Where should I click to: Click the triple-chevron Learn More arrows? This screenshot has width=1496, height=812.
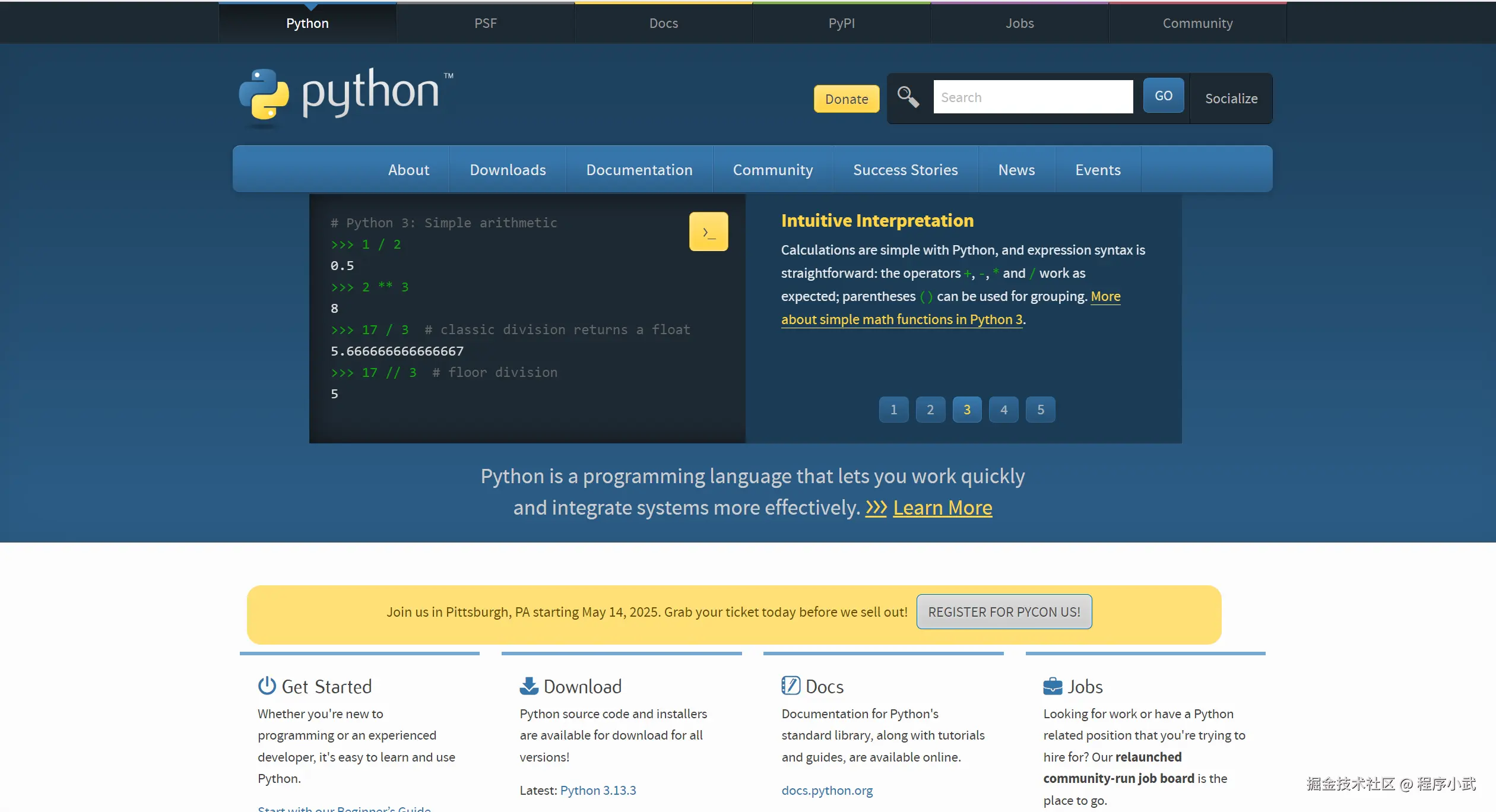[876, 508]
